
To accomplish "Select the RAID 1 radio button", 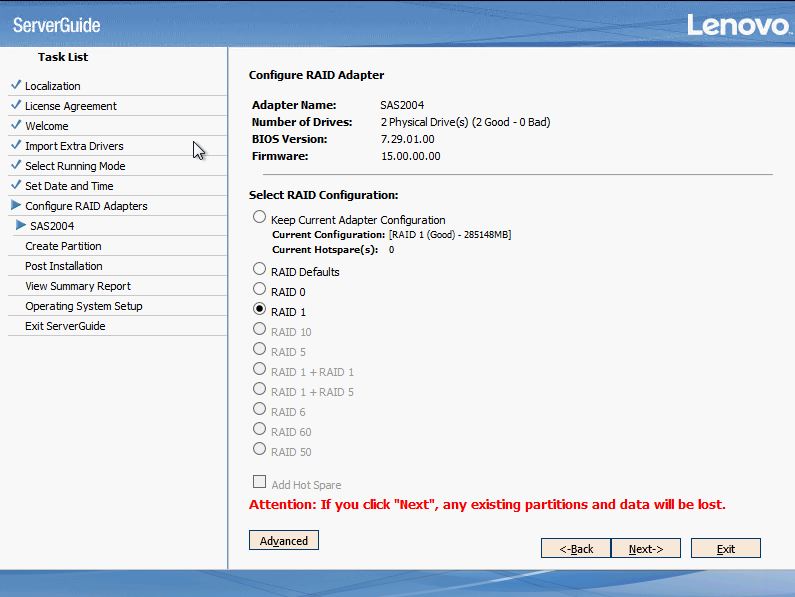I will pyautogui.click(x=259, y=309).
